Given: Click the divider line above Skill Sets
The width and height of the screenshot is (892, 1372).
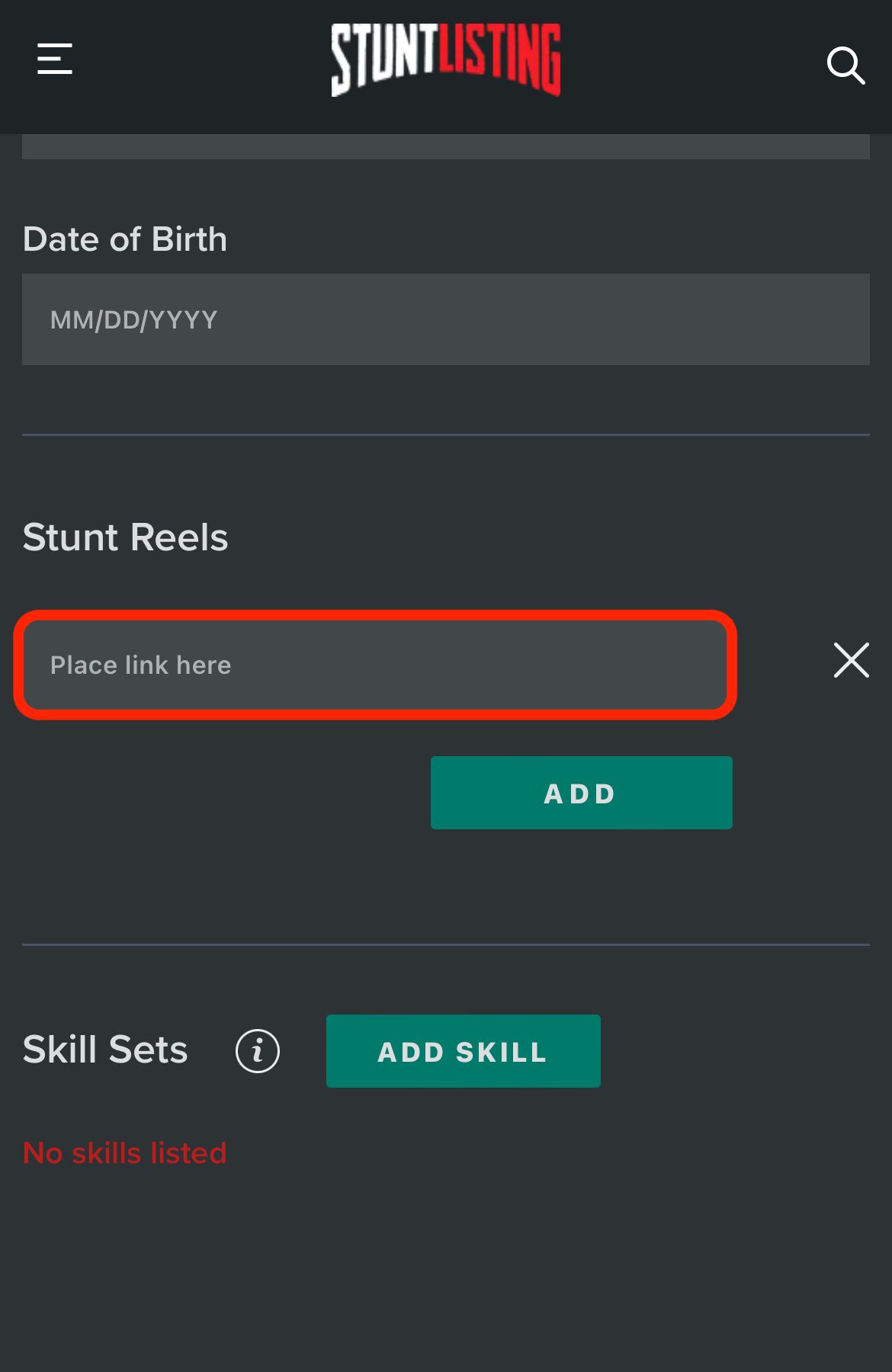Looking at the screenshot, I should coord(446,944).
